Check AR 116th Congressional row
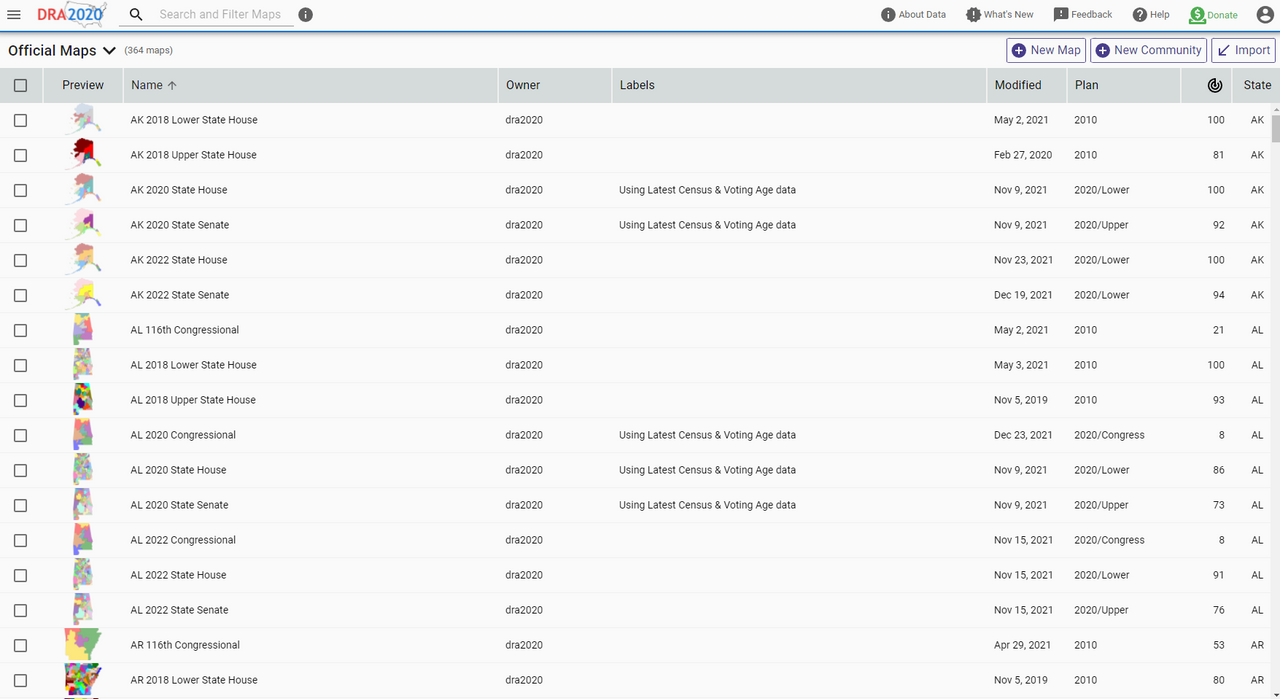The height and width of the screenshot is (699, 1280). click(20, 645)
